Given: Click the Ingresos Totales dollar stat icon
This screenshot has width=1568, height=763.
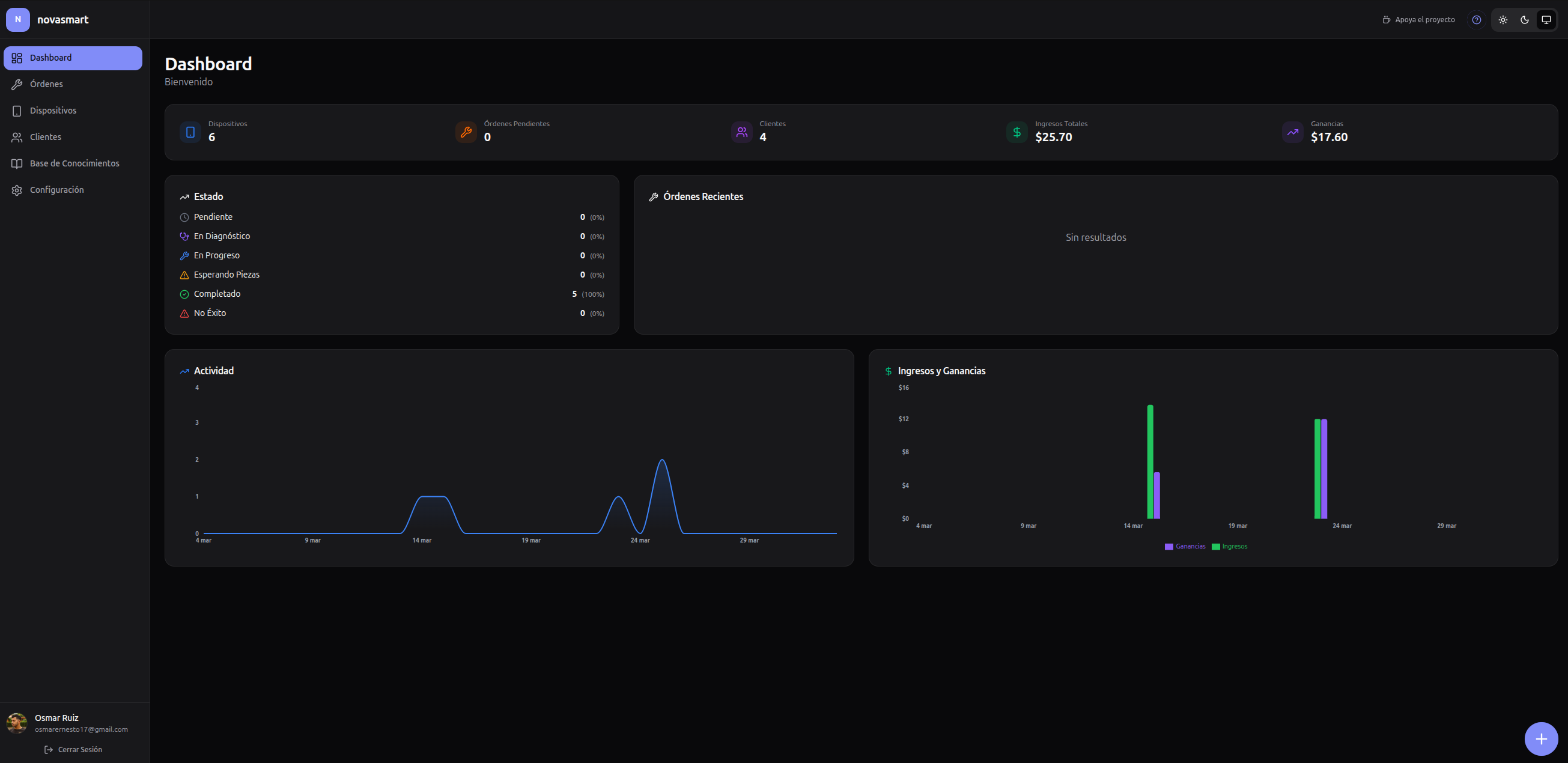Looking at the screenshot, I should coord(1016,132).
